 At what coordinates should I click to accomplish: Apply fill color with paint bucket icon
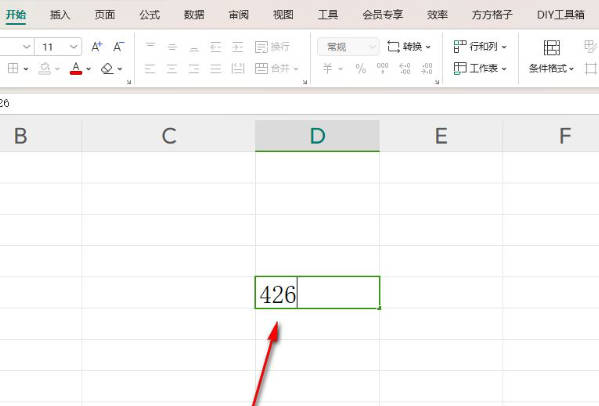45,69
